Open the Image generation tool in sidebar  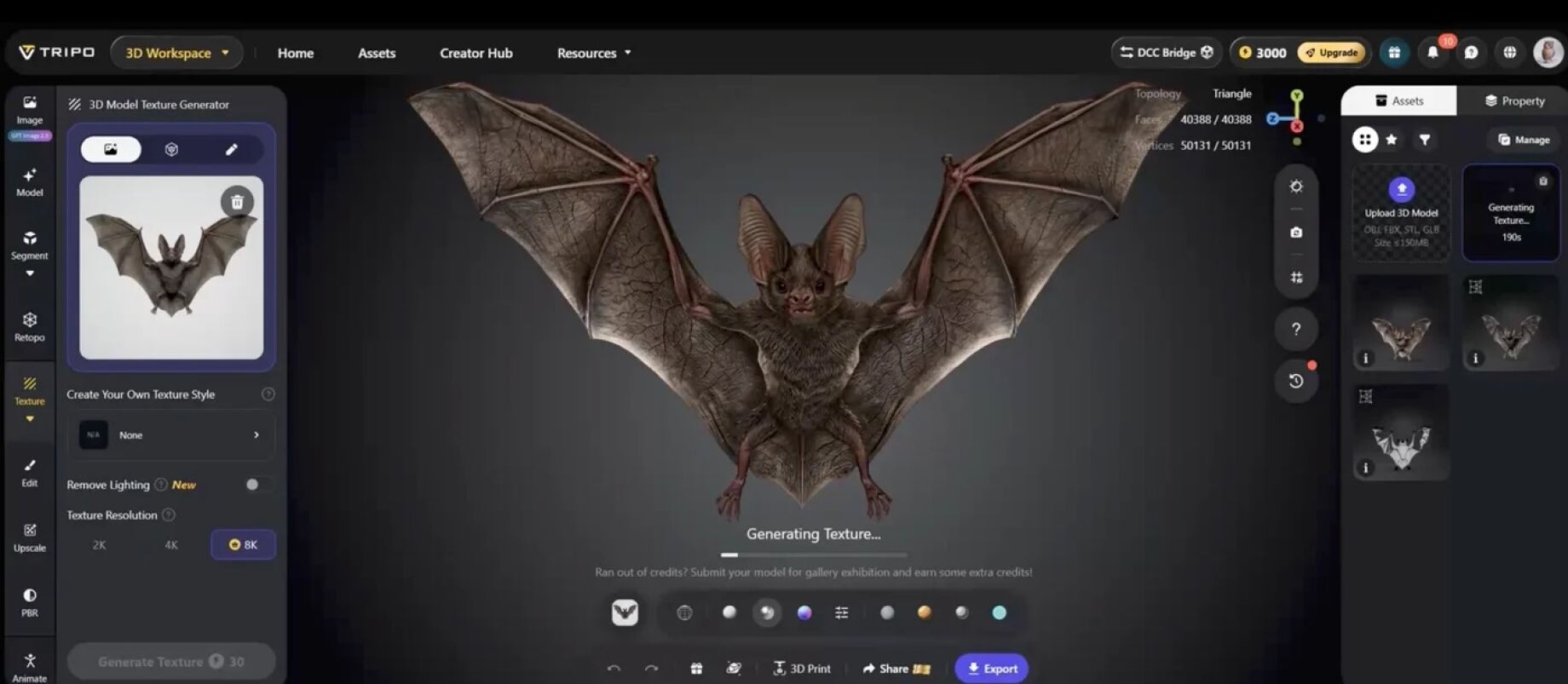30,109
